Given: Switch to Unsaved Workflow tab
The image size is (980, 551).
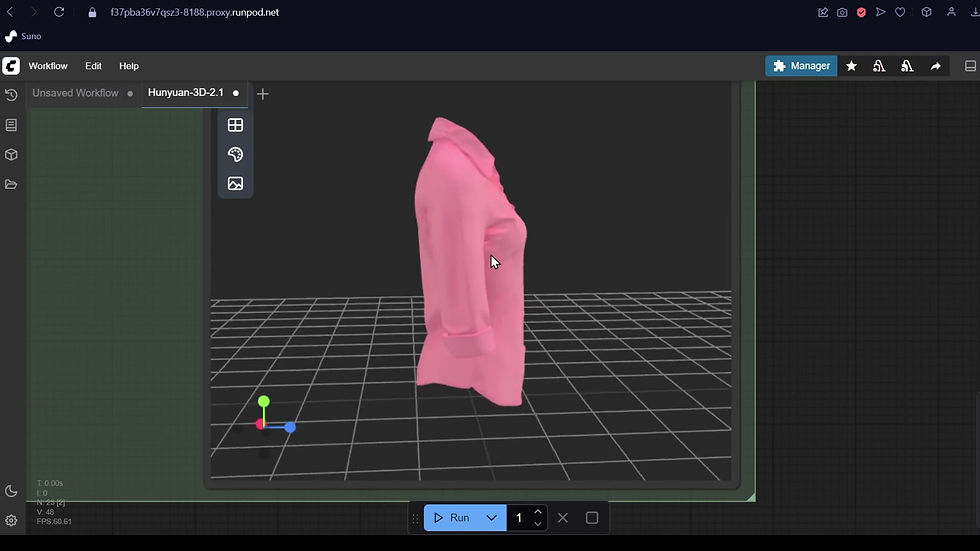Looking at the screenshot, I should [x=75, y=93].
